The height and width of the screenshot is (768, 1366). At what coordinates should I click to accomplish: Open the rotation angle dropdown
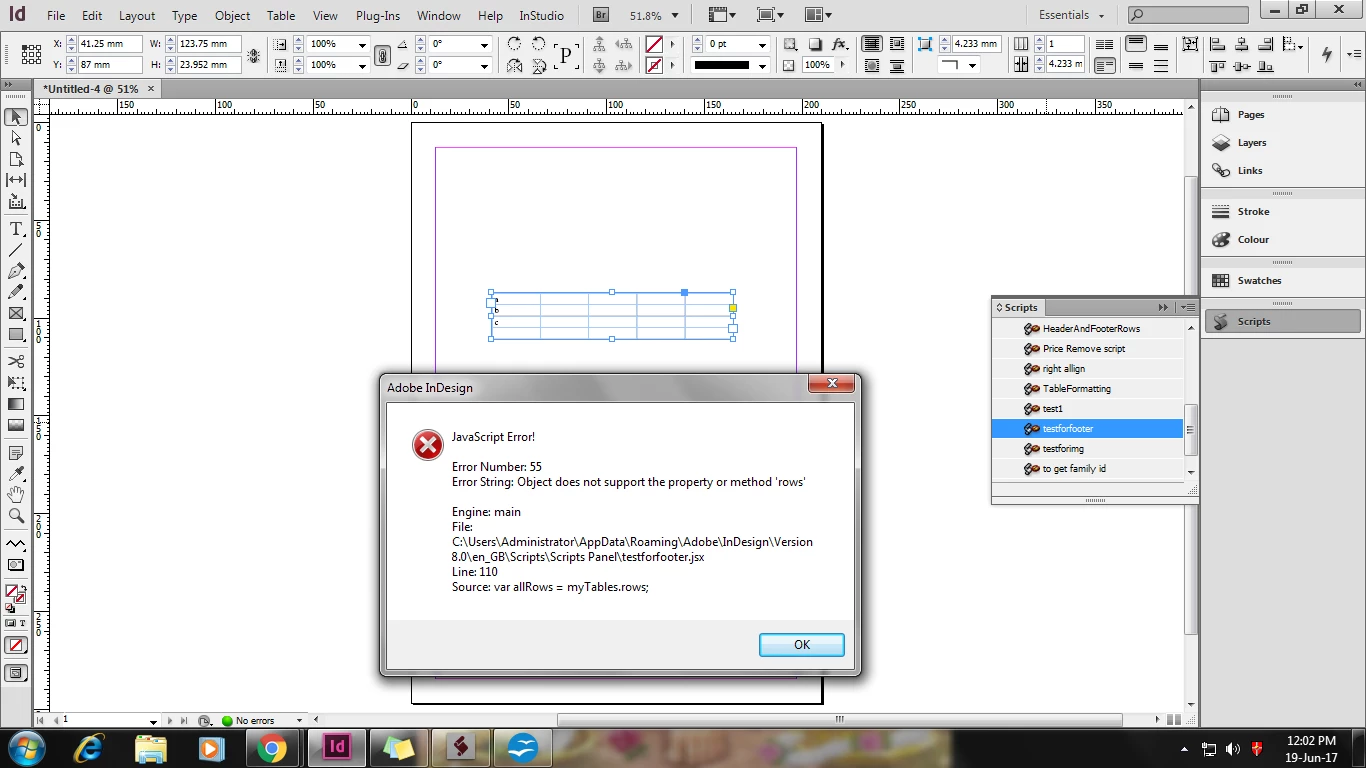coord(484,44)
